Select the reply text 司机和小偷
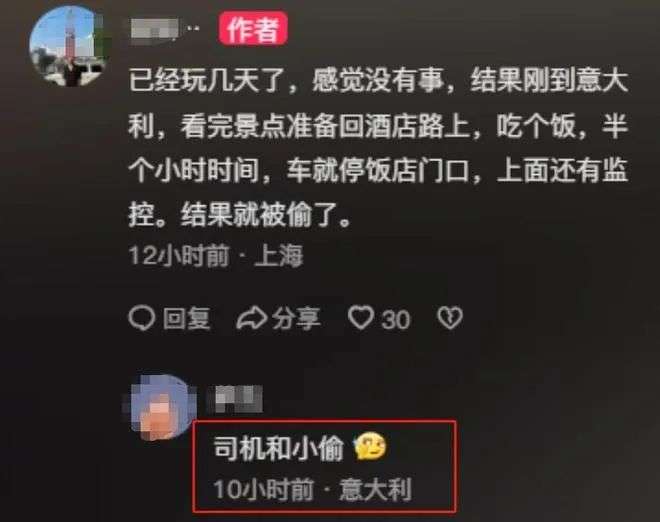This screenshot has width=660, height=522. [279, 447]
